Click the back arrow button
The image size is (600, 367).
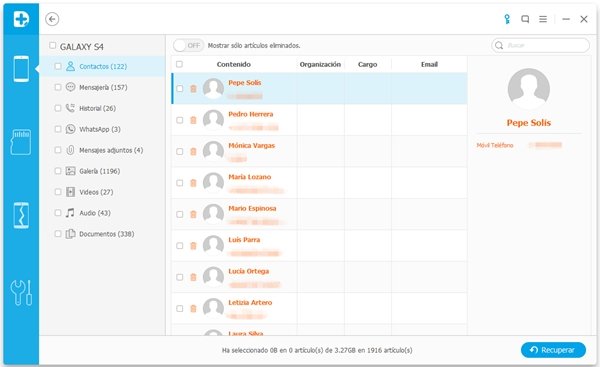point(52,19)
